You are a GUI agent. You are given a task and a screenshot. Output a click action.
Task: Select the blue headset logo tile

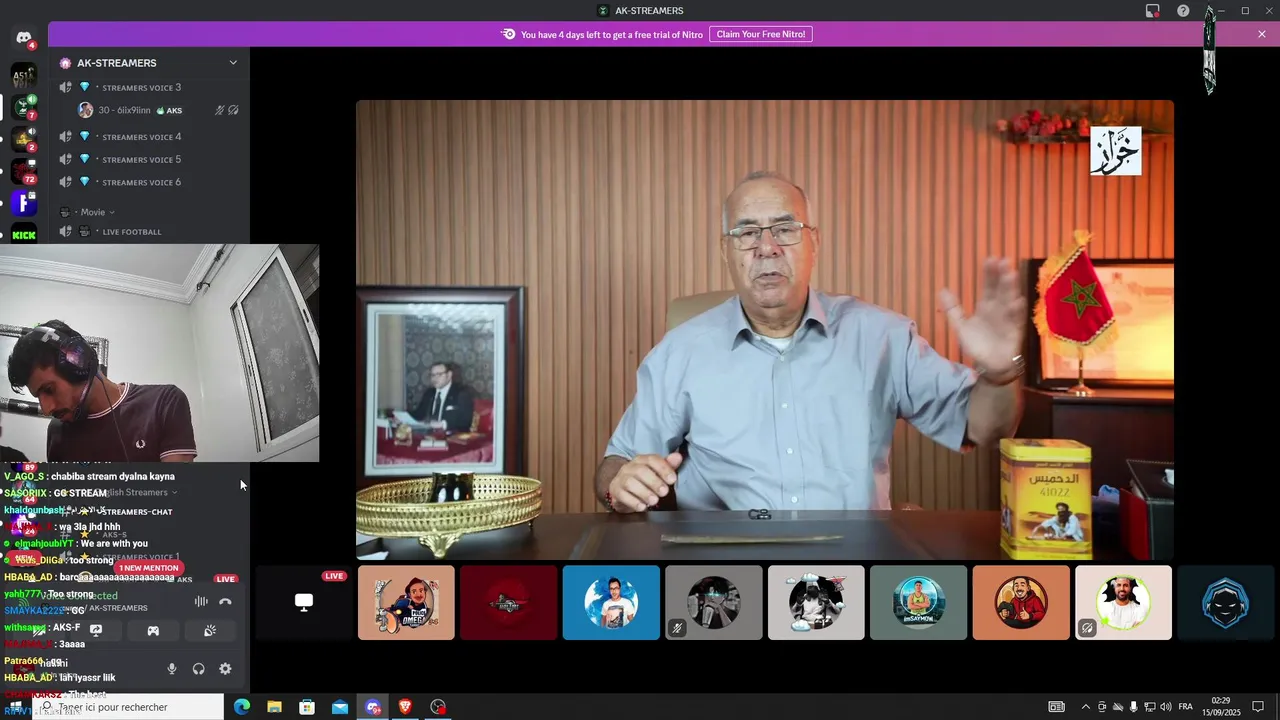click(x=1226, y=602)
